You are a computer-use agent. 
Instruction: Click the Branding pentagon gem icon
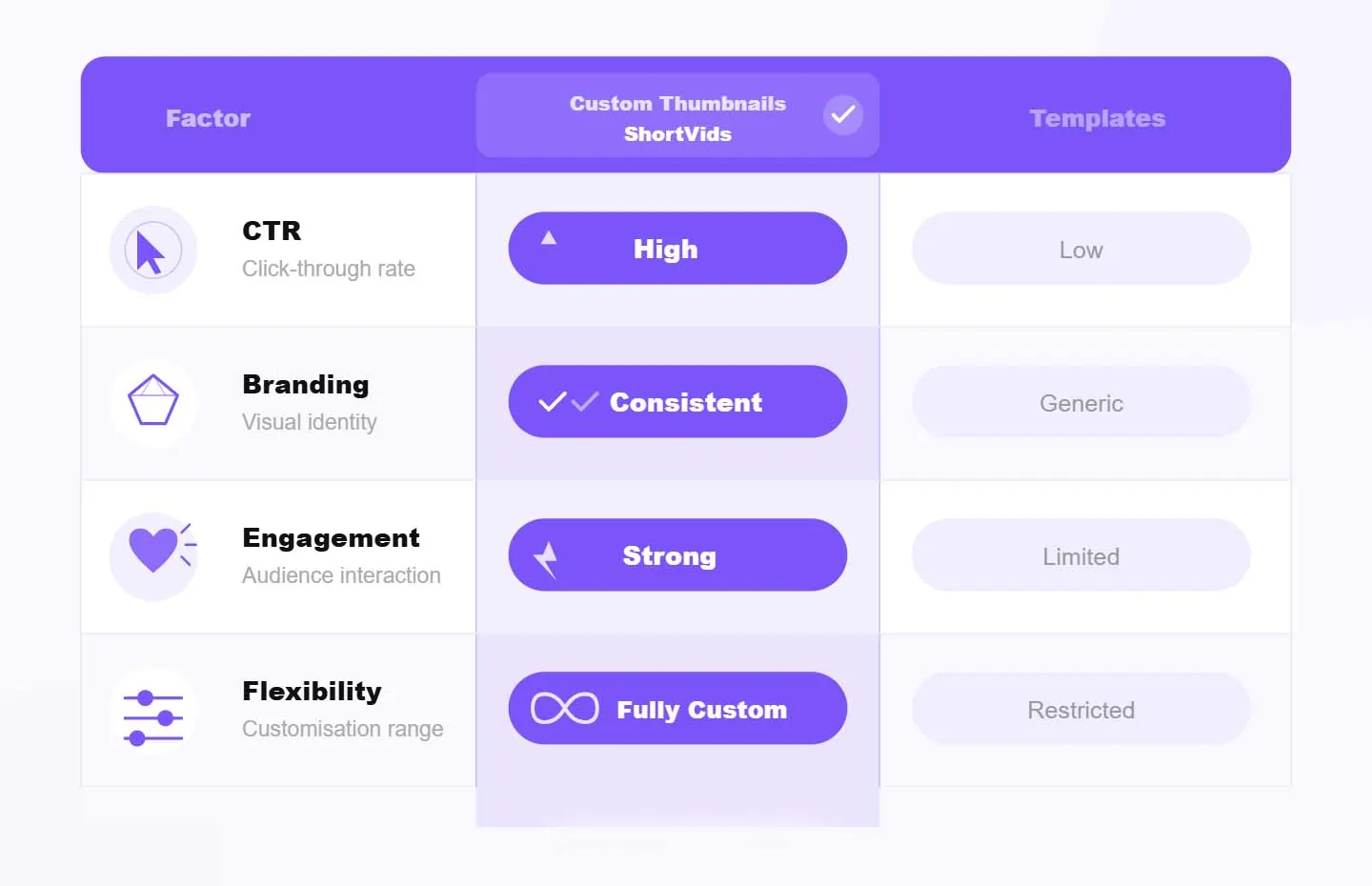pyautogui.click(x=153, y=401)
